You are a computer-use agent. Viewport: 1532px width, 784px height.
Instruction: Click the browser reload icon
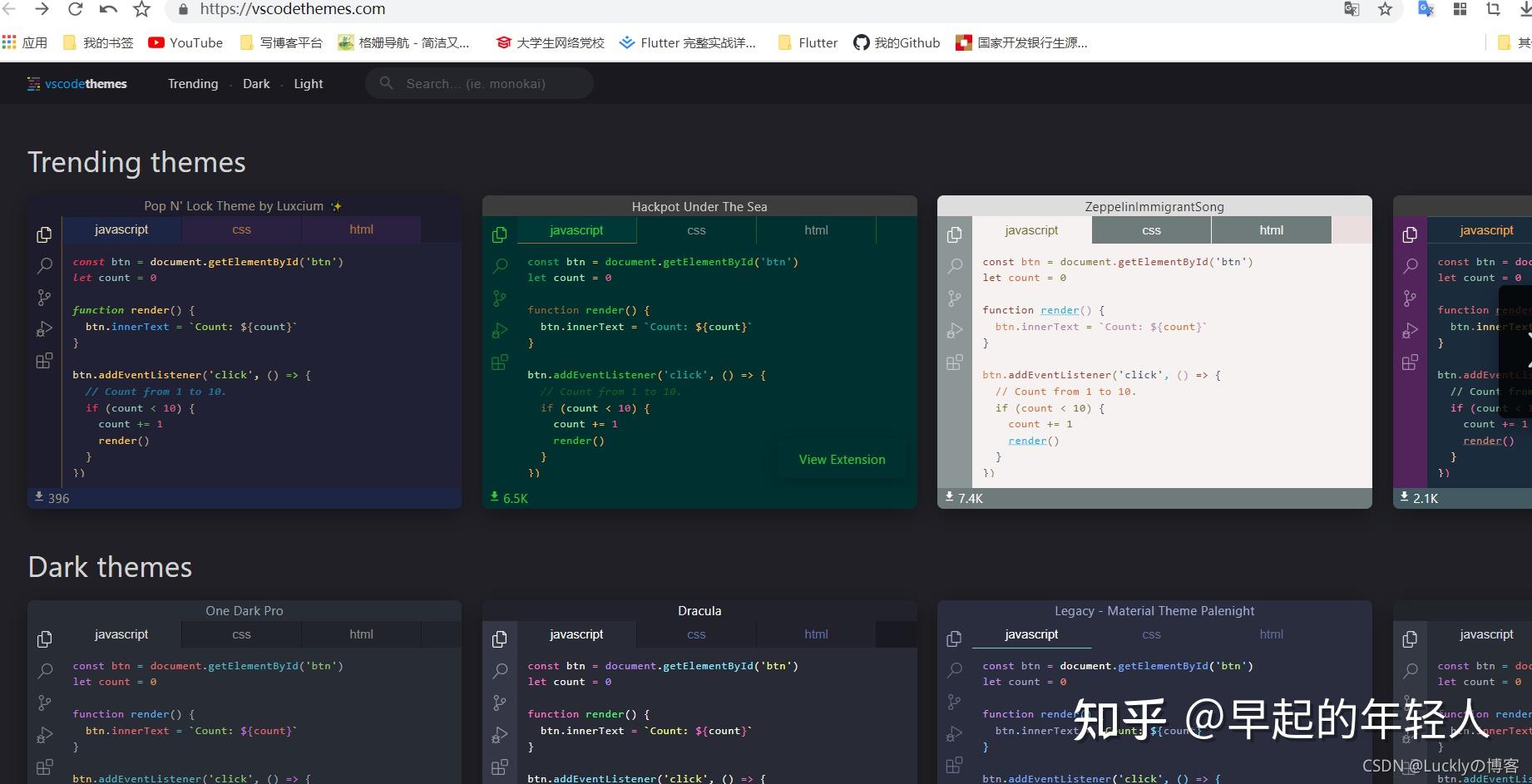75,10
